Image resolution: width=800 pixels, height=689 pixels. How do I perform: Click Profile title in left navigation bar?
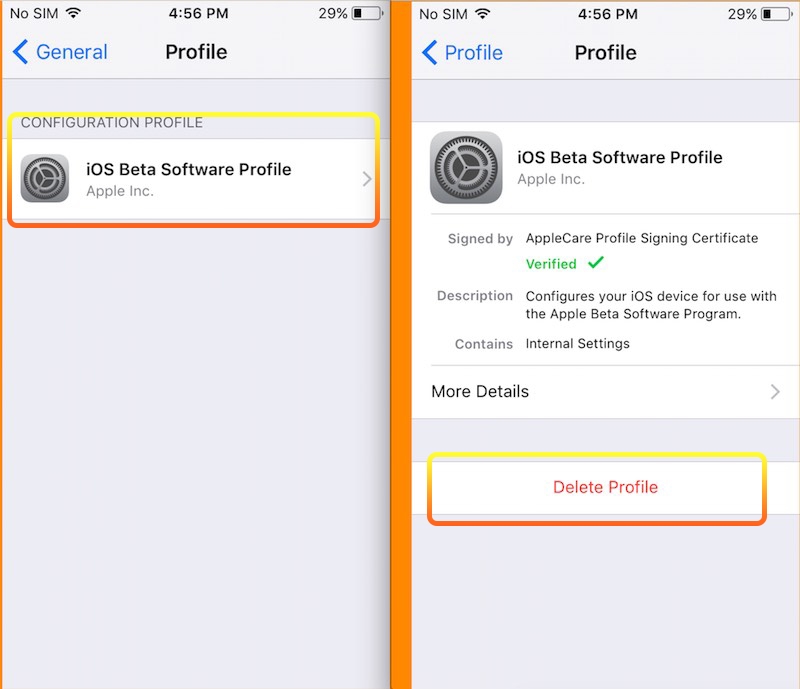(x=196, y=52)
